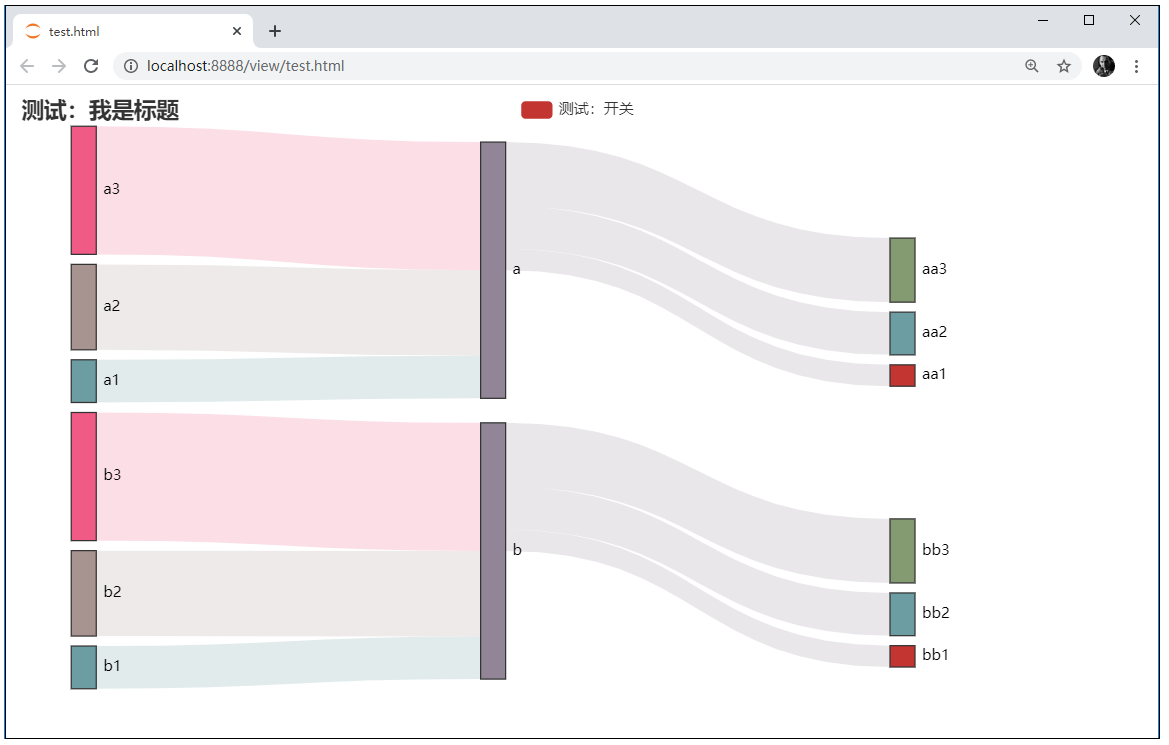The height and width of the screenshot is (745, 1169).
Task: Click the pink a3 node rectangle
Action: click(x=84, y=190)
